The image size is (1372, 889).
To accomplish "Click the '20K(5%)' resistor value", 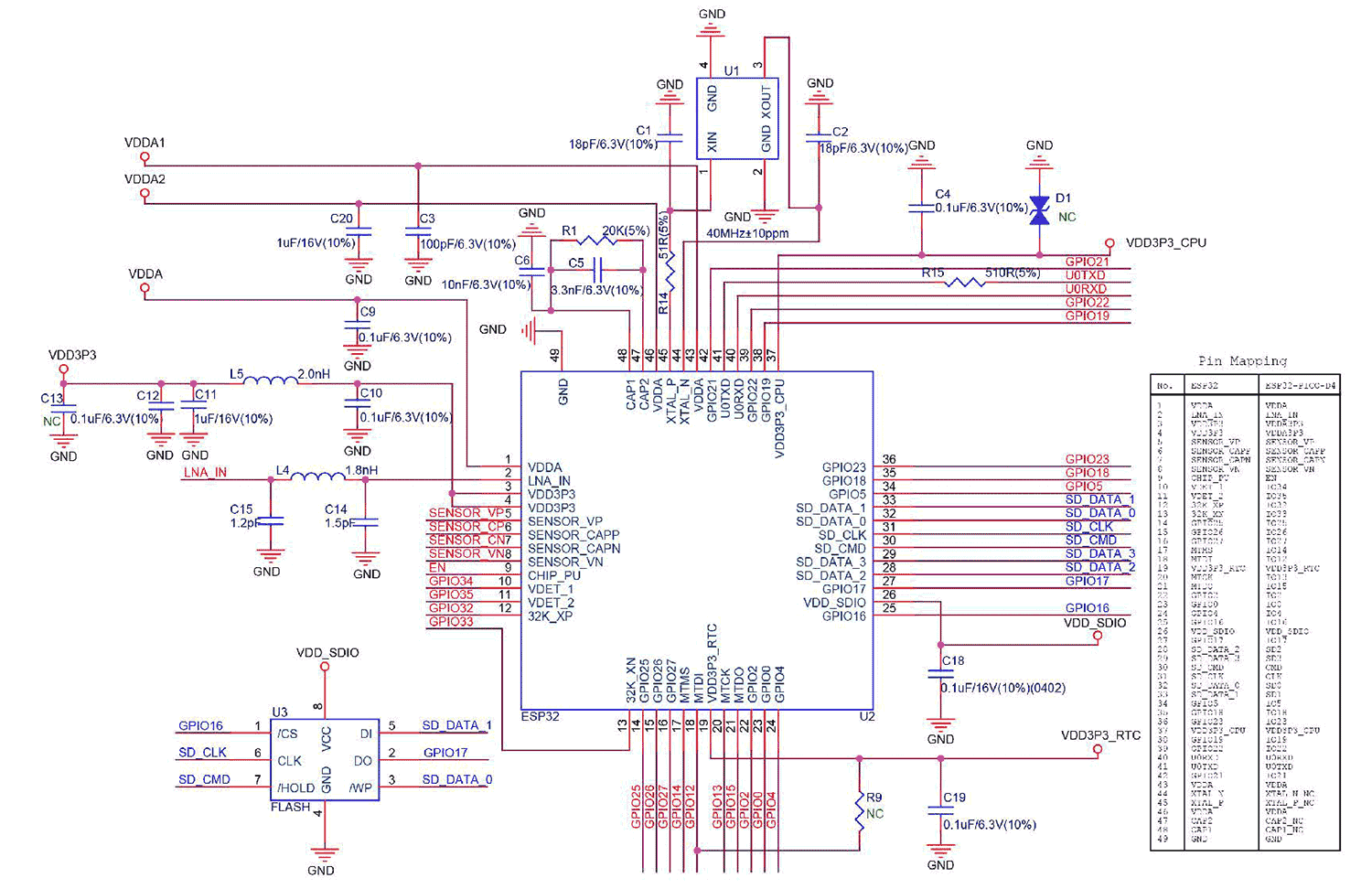I will [626, 230].
